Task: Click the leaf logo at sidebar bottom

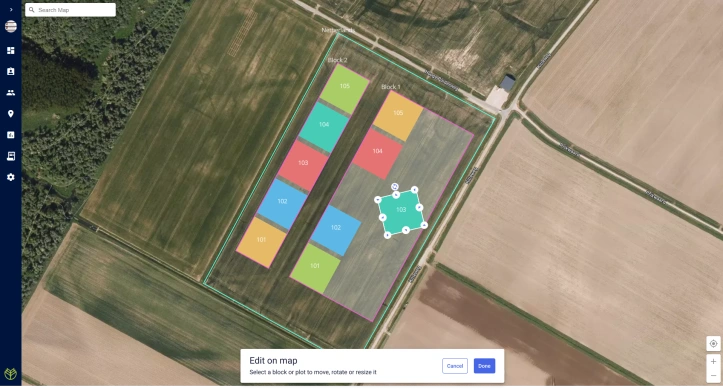Action: pyautogui.click(x=11, y=374)
